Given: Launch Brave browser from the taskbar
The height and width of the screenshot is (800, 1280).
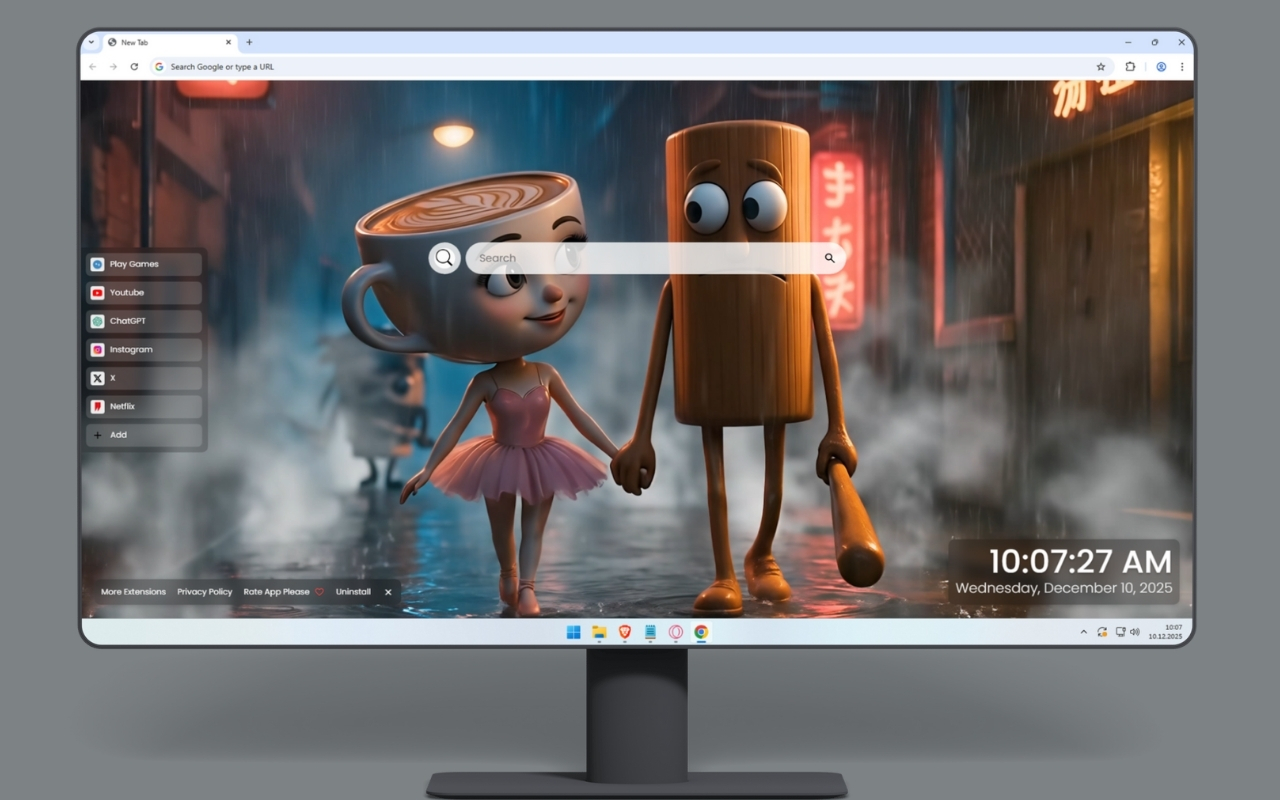Looking at the screenshot, I should coord(625,632).
